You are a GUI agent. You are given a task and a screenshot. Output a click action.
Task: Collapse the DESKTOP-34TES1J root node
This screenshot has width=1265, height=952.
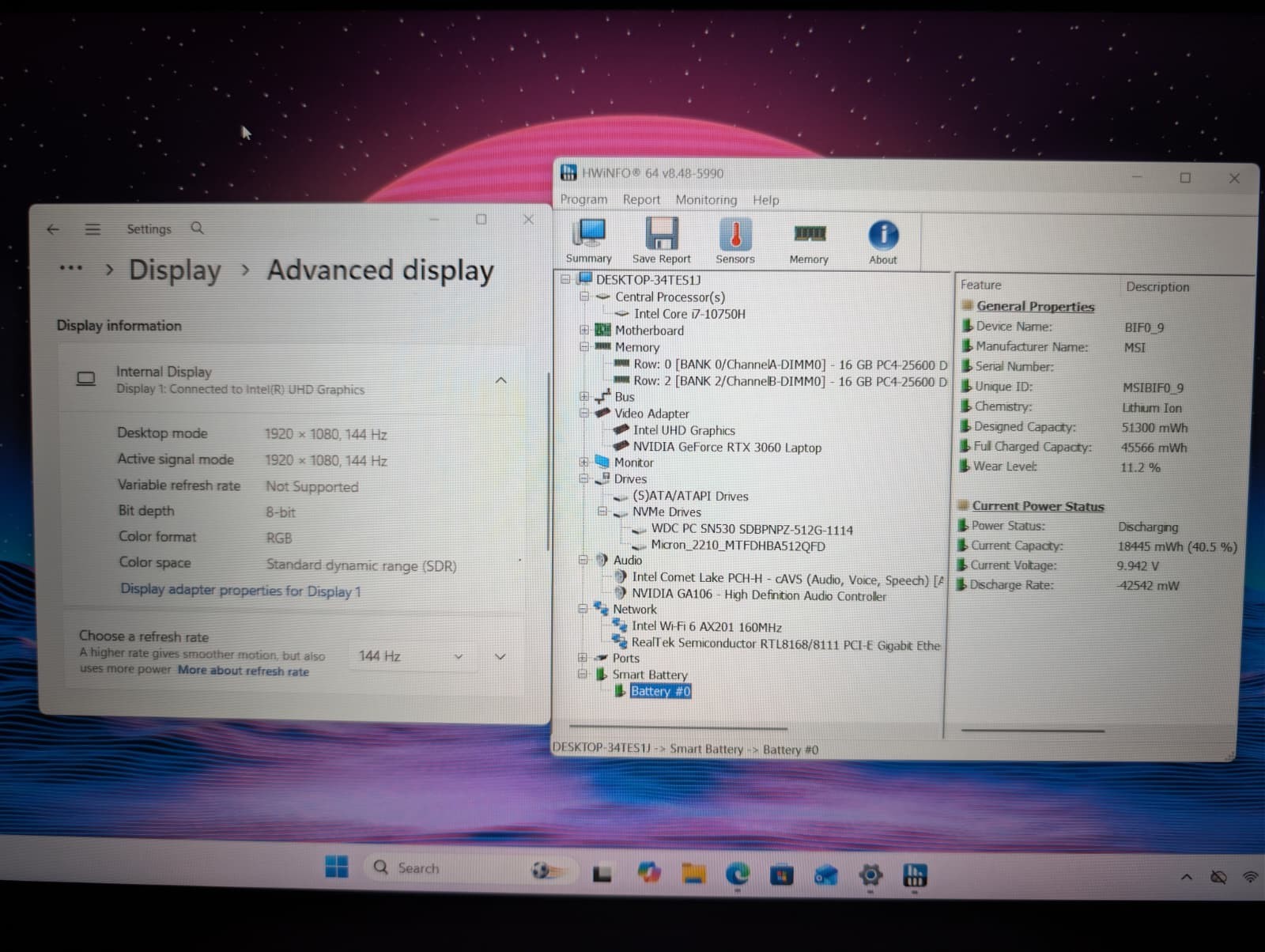[x=566, y=279]
